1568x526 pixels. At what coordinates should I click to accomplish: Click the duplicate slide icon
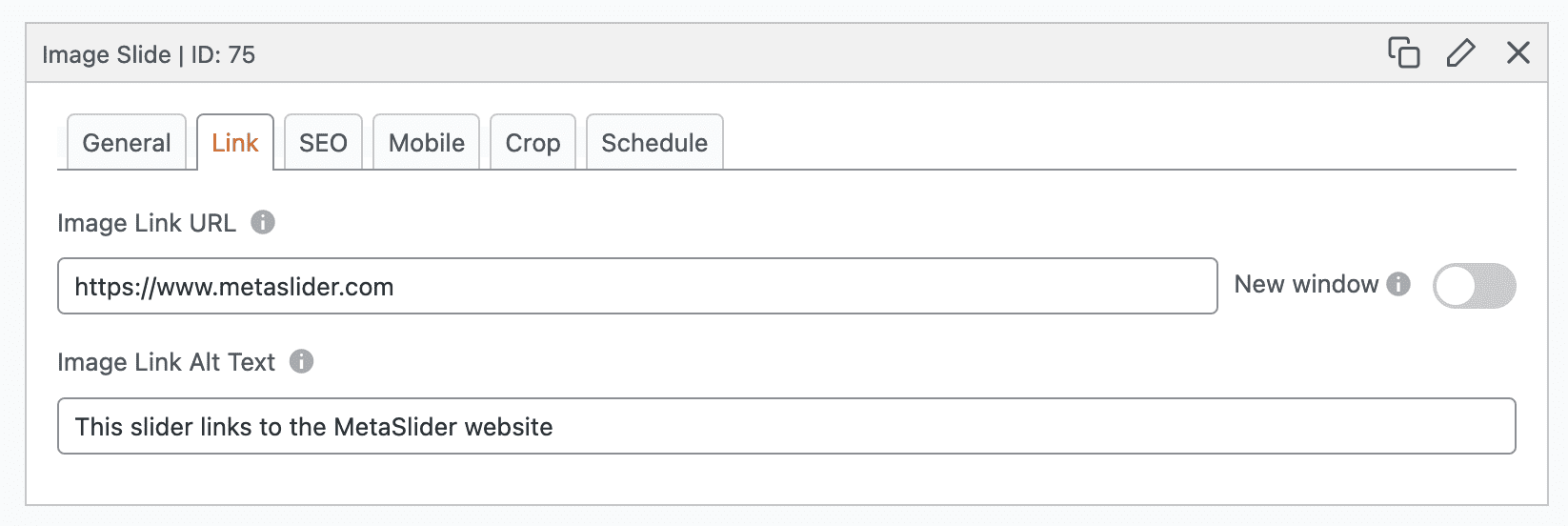pos(1403,52)
